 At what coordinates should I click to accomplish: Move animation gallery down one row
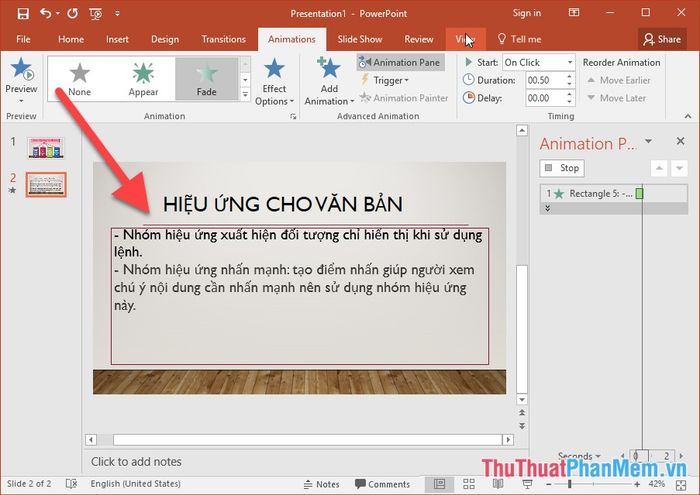[245, 80]
